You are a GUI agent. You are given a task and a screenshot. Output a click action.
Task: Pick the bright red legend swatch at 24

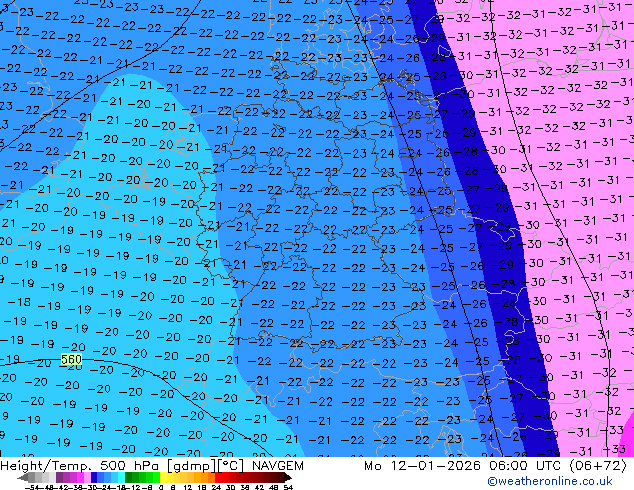218,477
